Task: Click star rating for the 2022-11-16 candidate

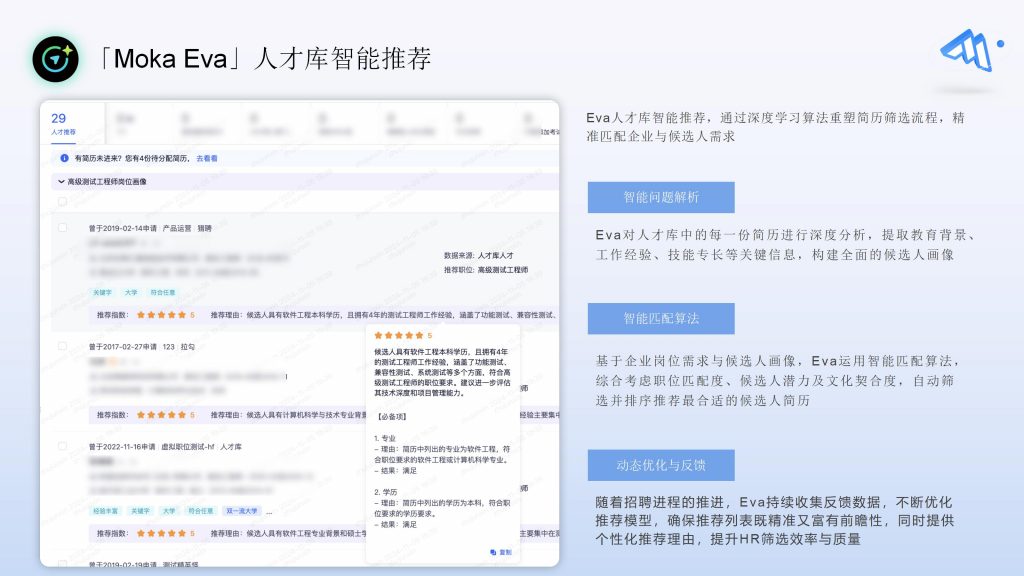Action: point(160,532)
